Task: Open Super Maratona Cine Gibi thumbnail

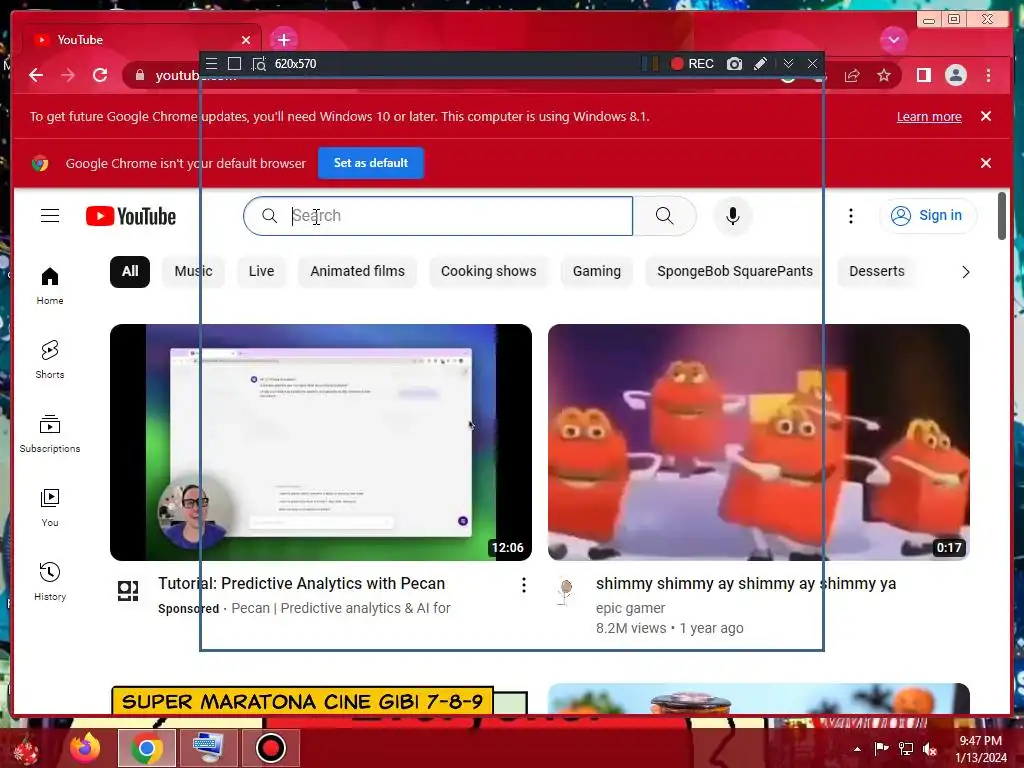Action: tap(319, 699)
